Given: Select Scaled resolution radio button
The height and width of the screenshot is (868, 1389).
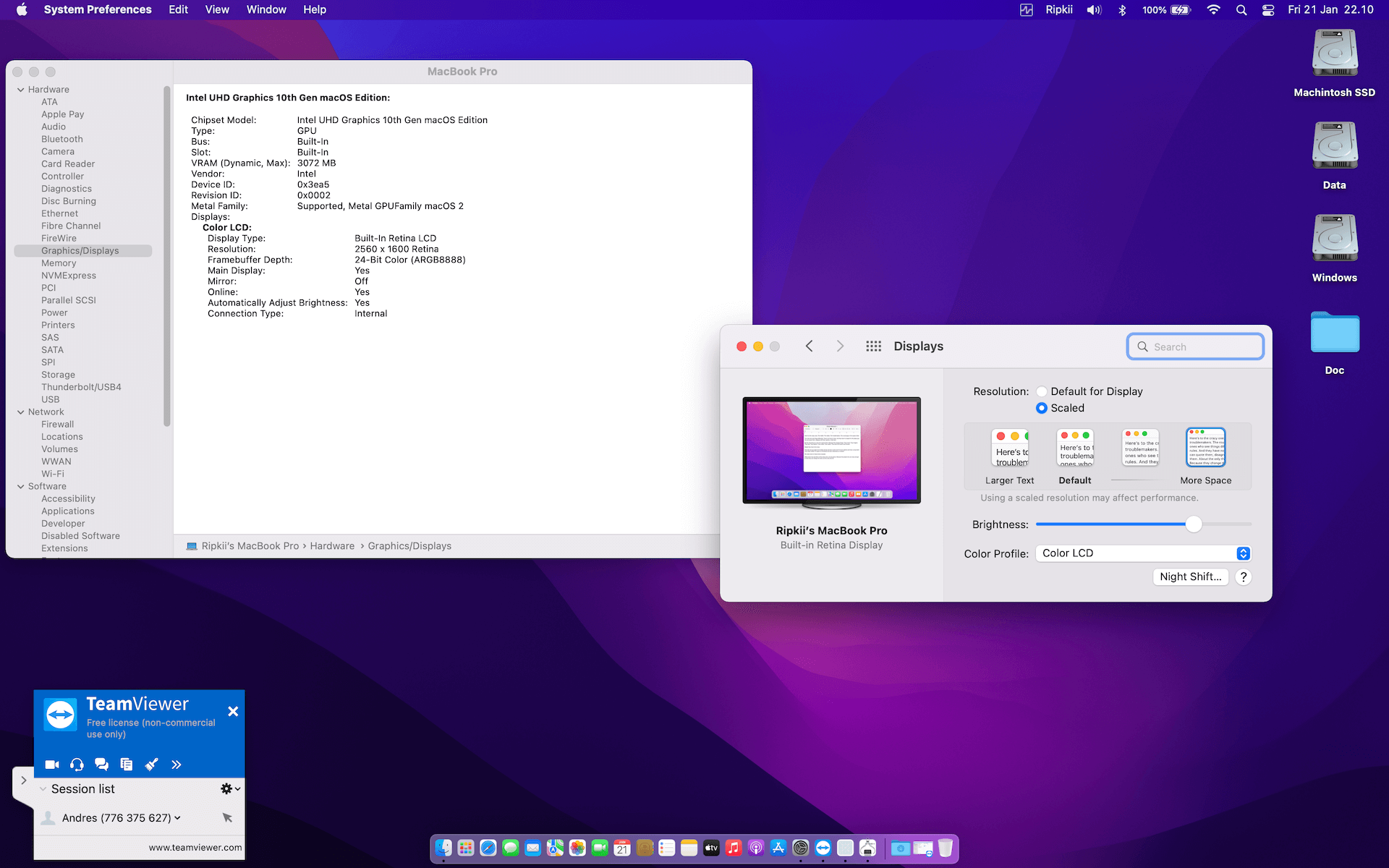Looking at the screenshot, I should click(x=1042, y=408).
